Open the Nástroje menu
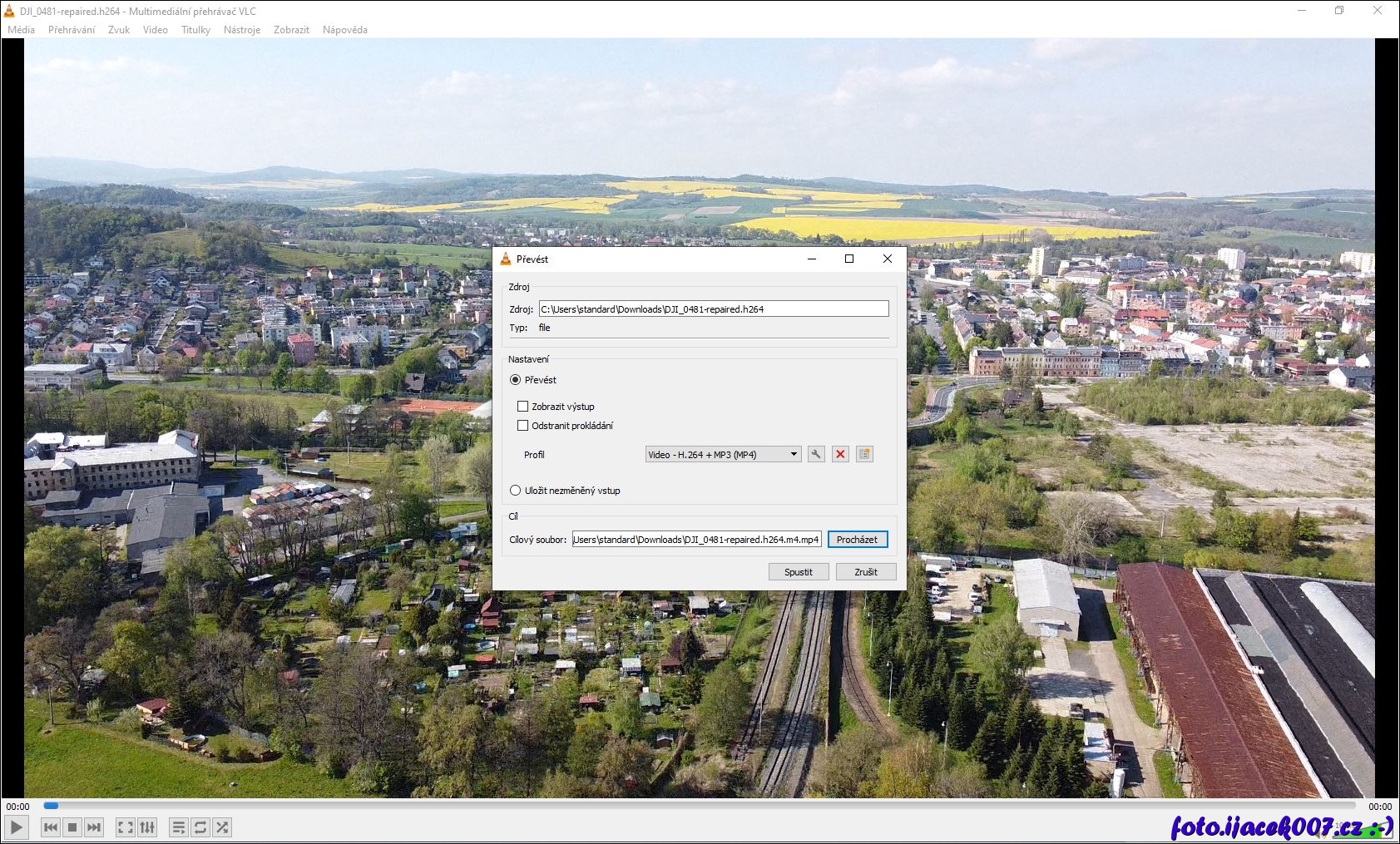This screenshot has width=1400, height=844. [x=242, y=30]
